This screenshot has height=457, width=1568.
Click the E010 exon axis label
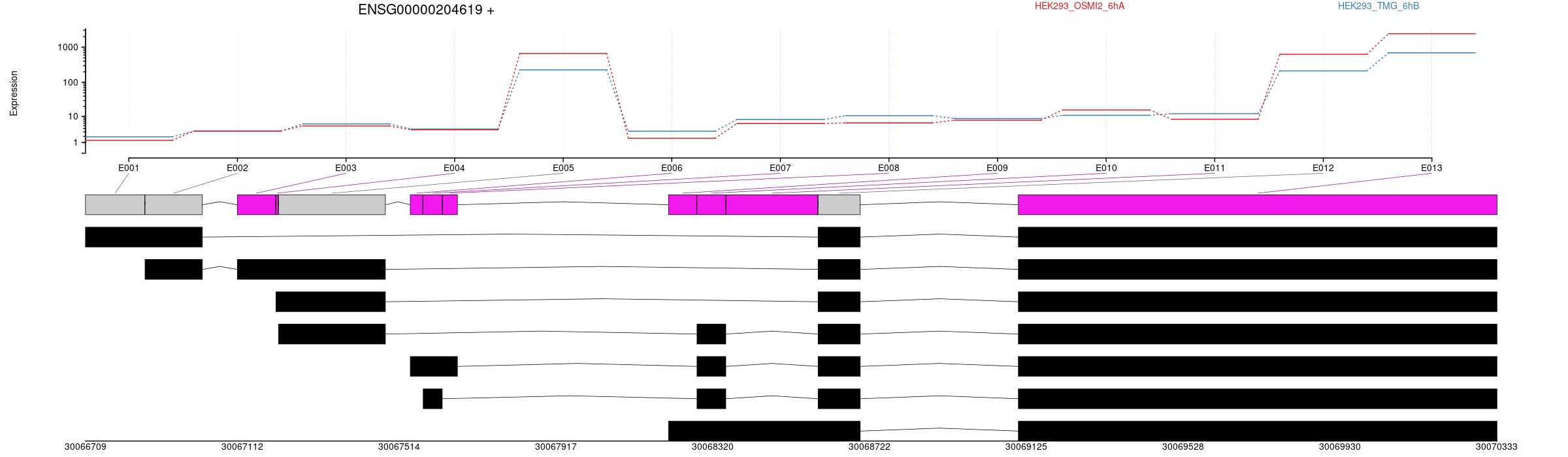click(x=1106, y=168)
